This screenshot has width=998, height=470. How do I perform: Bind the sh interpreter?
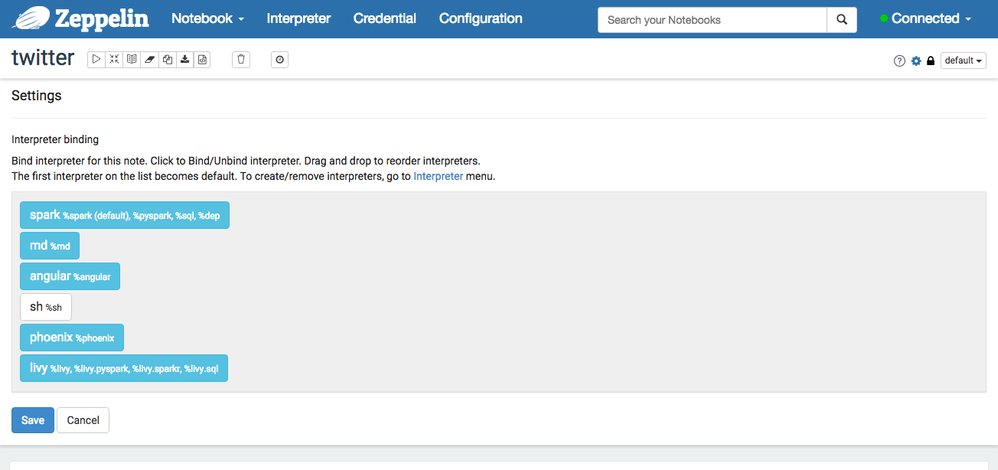pyautogui.click(x=46, y=307)
